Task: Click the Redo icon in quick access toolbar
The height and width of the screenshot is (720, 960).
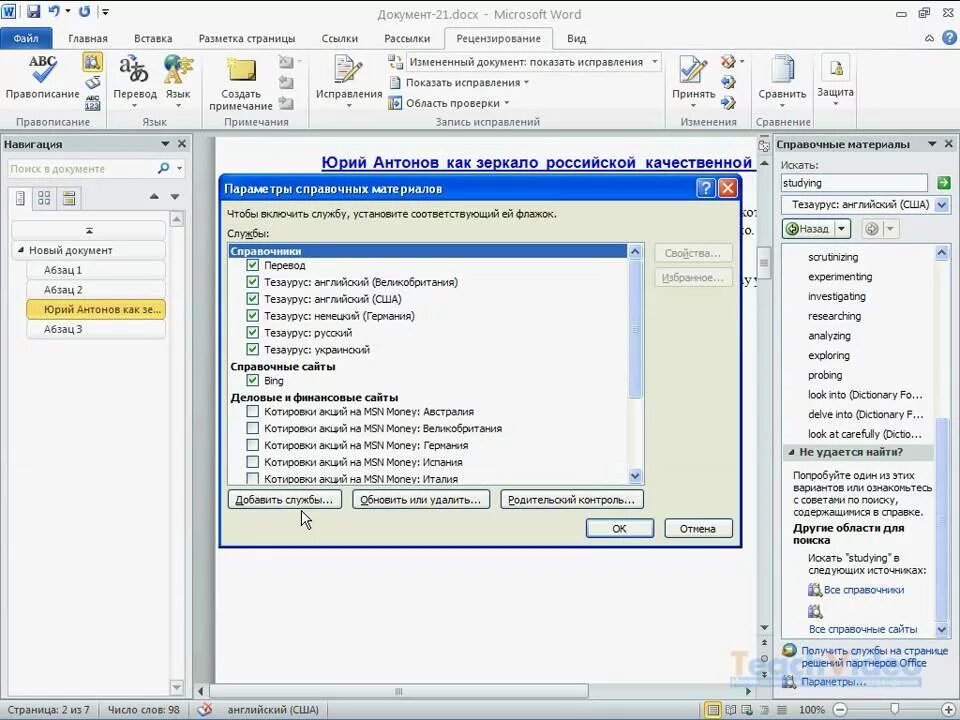Action: (x=84, y=11)
